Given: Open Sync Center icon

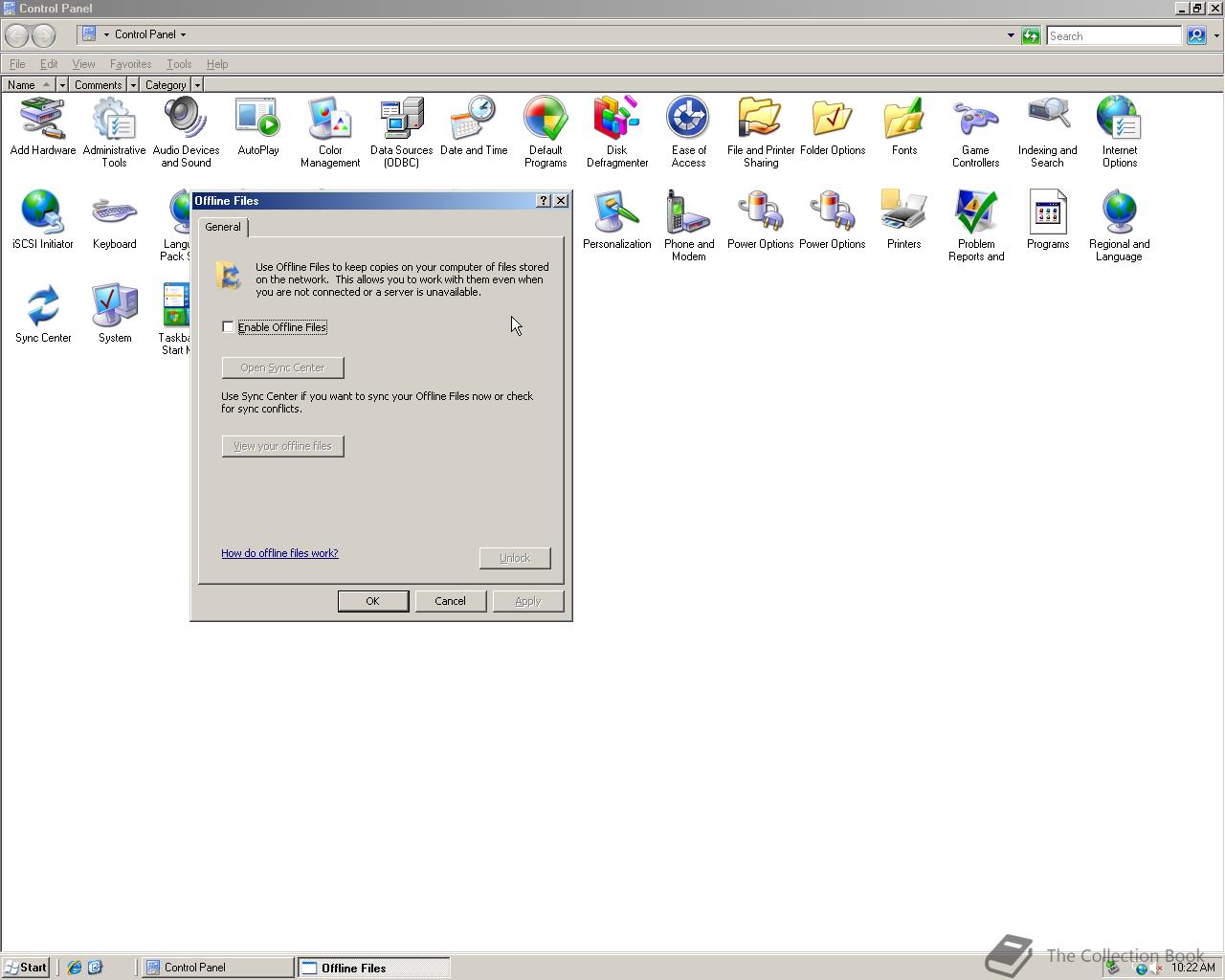Looking at the screenshot, I should tap(43, 314).
